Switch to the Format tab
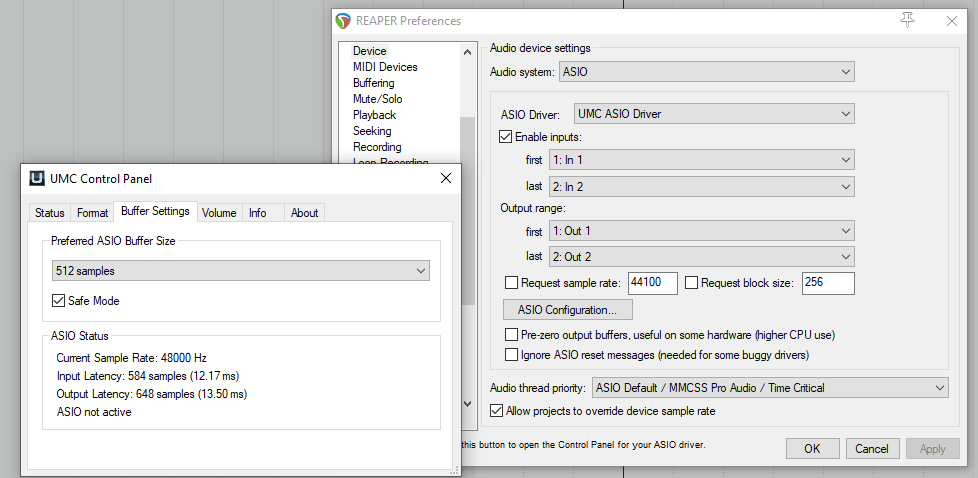The image size is (978, 478). [x=92, y=213]
